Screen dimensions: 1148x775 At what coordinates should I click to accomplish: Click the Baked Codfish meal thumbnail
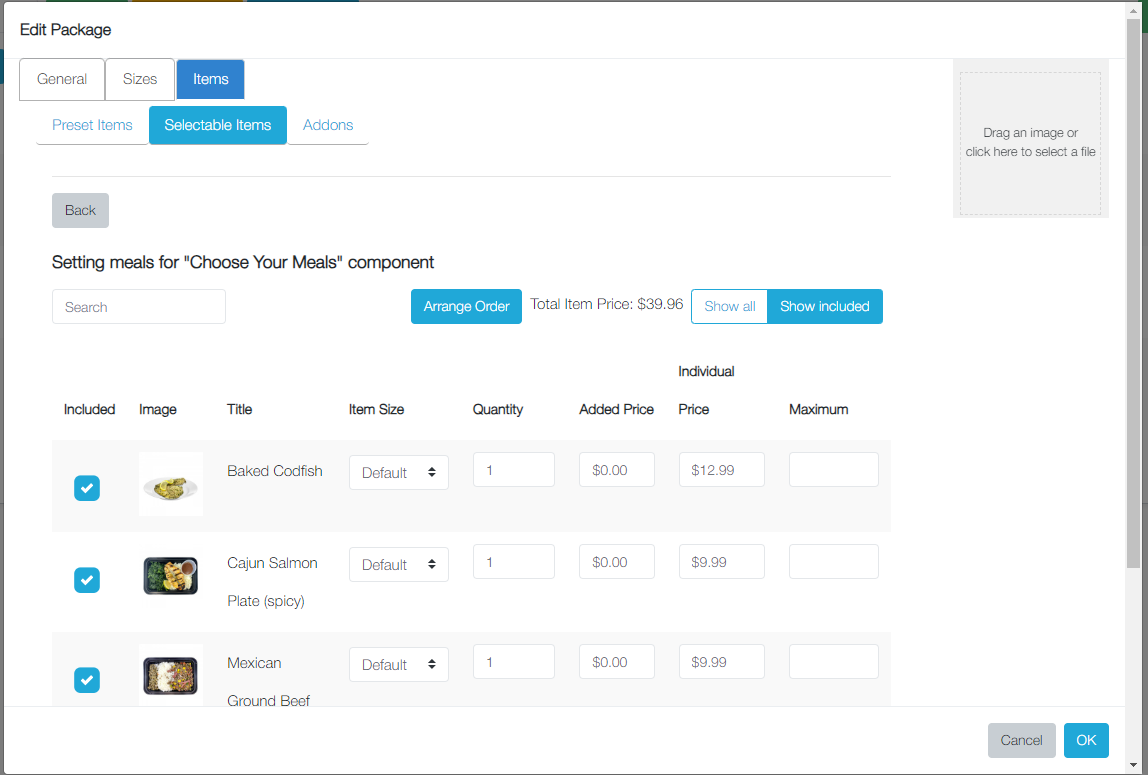click(x=170, y=485)
